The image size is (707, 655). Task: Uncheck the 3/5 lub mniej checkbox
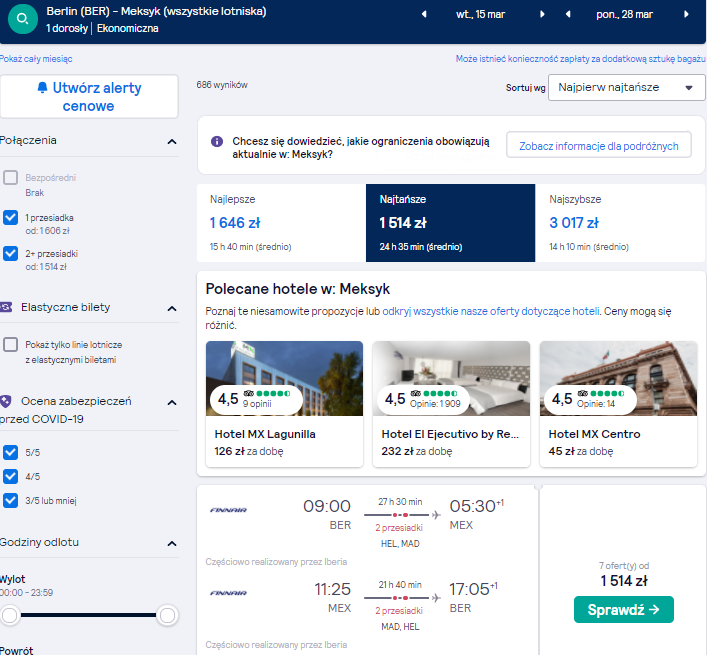coord(10,500)
